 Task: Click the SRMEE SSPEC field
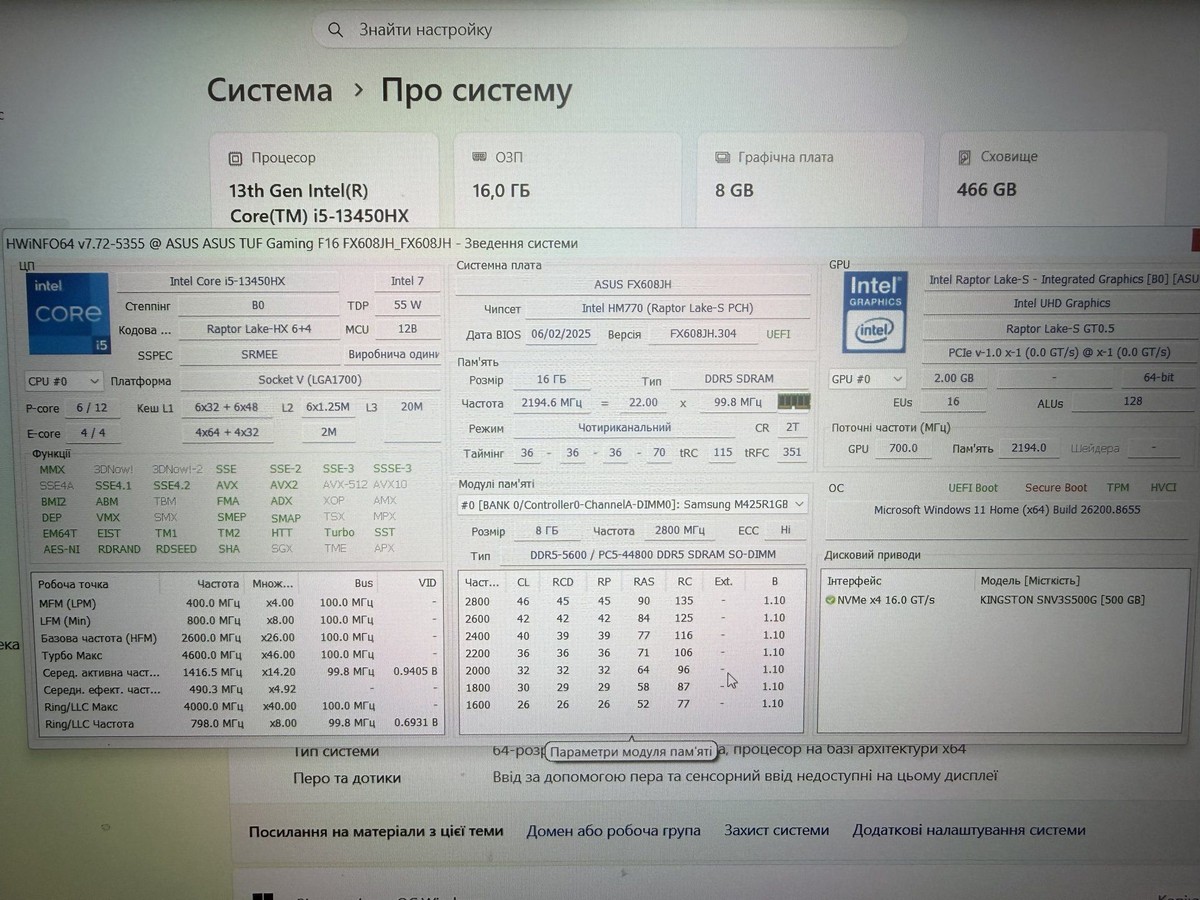(259, 355)
